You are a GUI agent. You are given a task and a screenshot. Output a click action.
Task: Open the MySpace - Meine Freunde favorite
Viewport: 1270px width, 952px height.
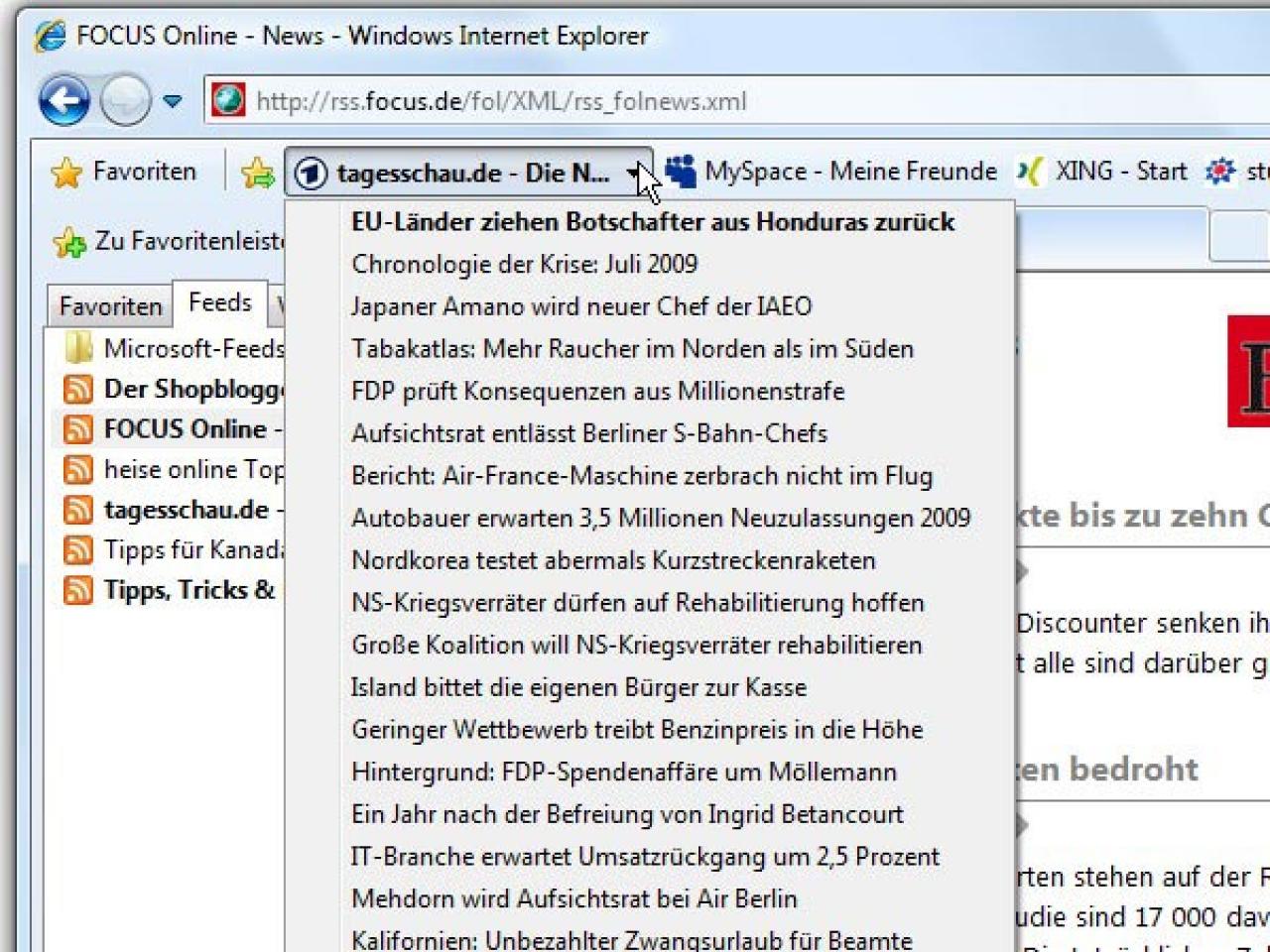(830, 172)
